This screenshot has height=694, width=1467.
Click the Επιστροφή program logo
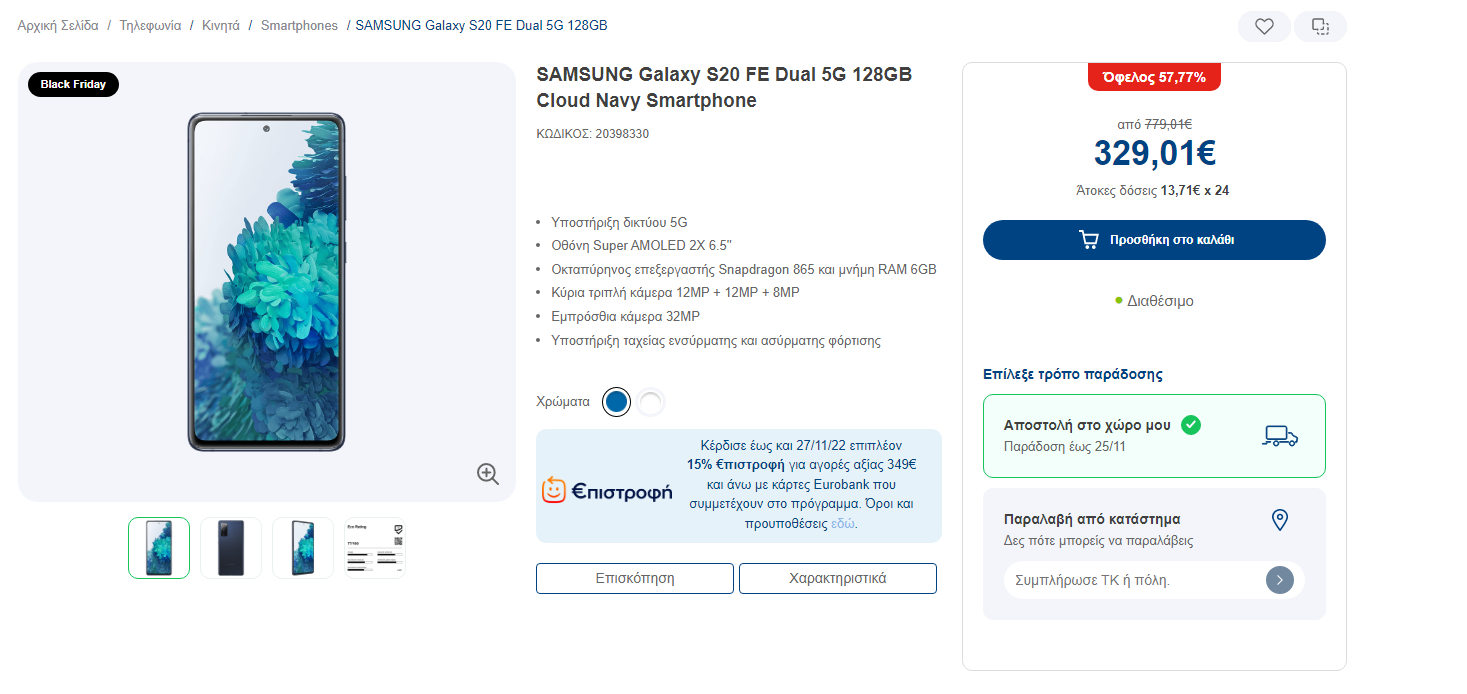pyautogui.click(x=607, y=491)
